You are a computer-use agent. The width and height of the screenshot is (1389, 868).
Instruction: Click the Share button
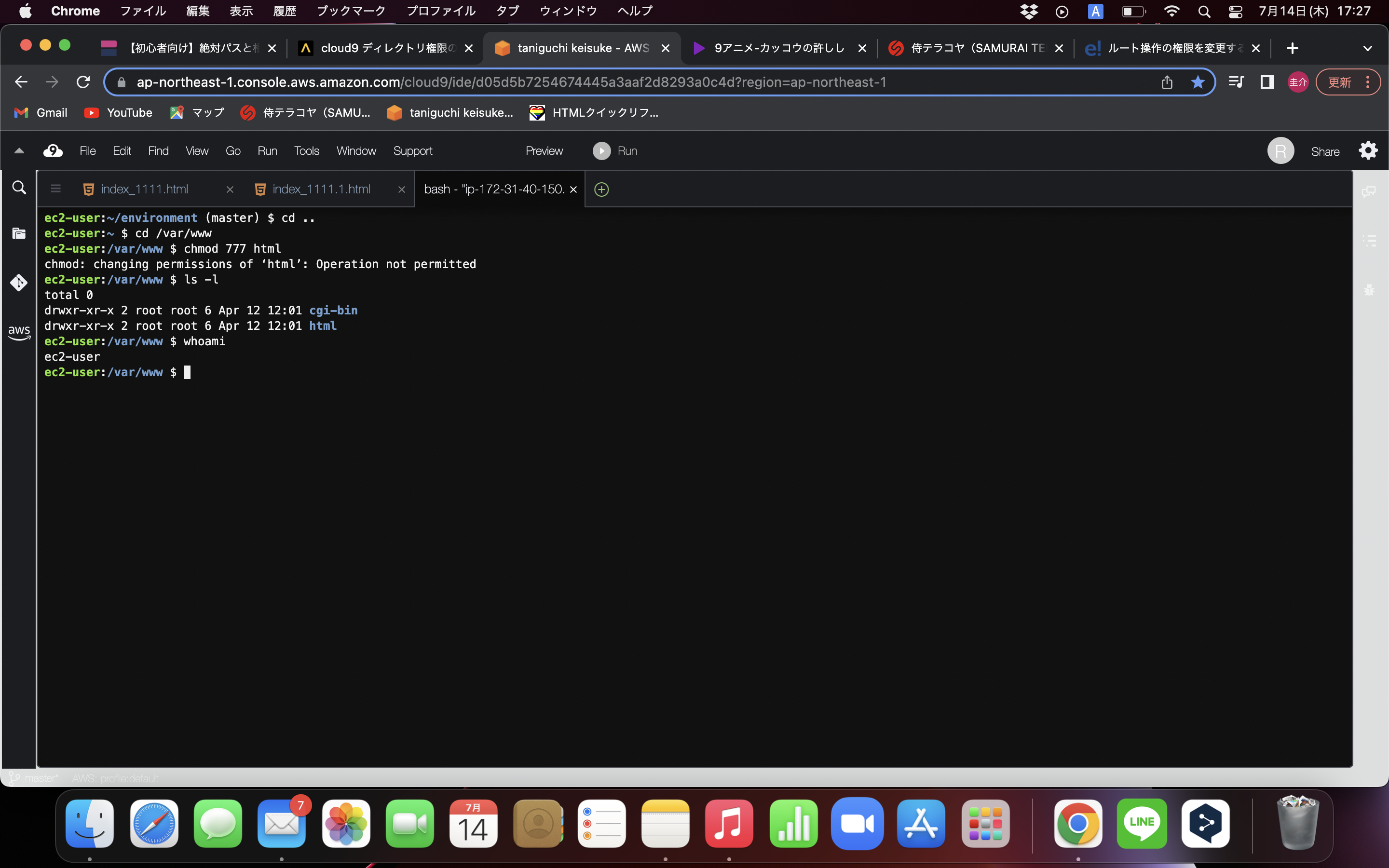point(1325,151)
